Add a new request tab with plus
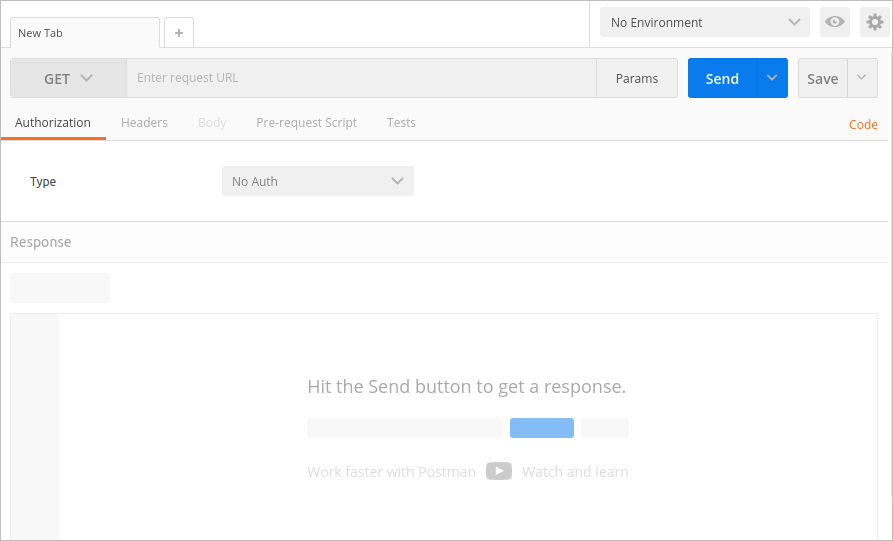The height and width of the screenshot is (541, 893). (179, 33)
